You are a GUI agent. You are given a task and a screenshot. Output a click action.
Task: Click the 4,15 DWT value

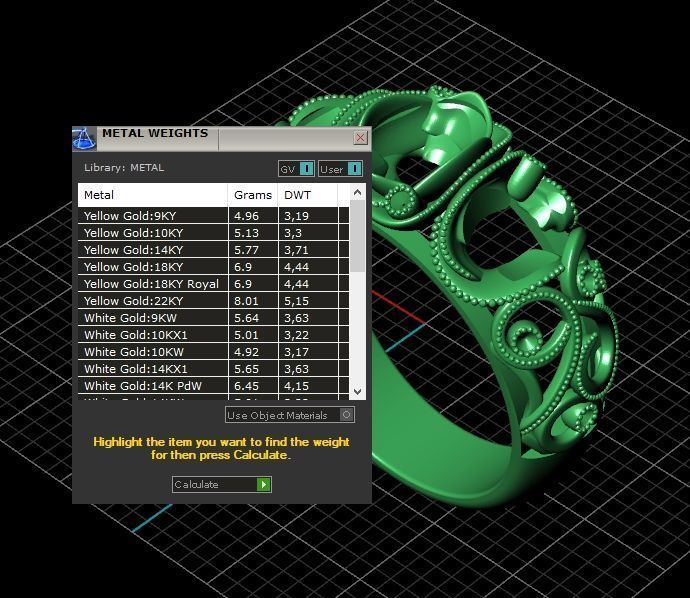point(296,386)
